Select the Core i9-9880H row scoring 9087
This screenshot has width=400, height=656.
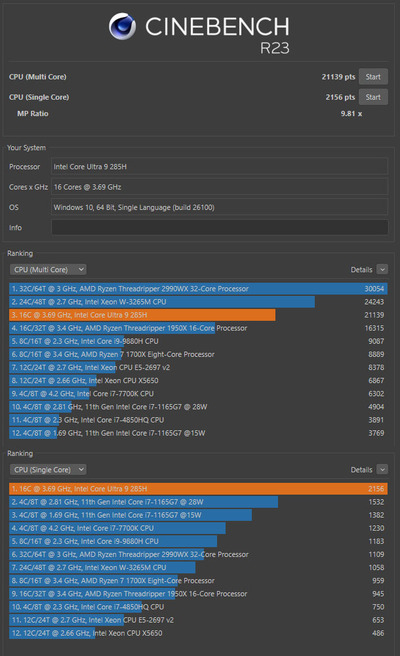tap(198, 341)
